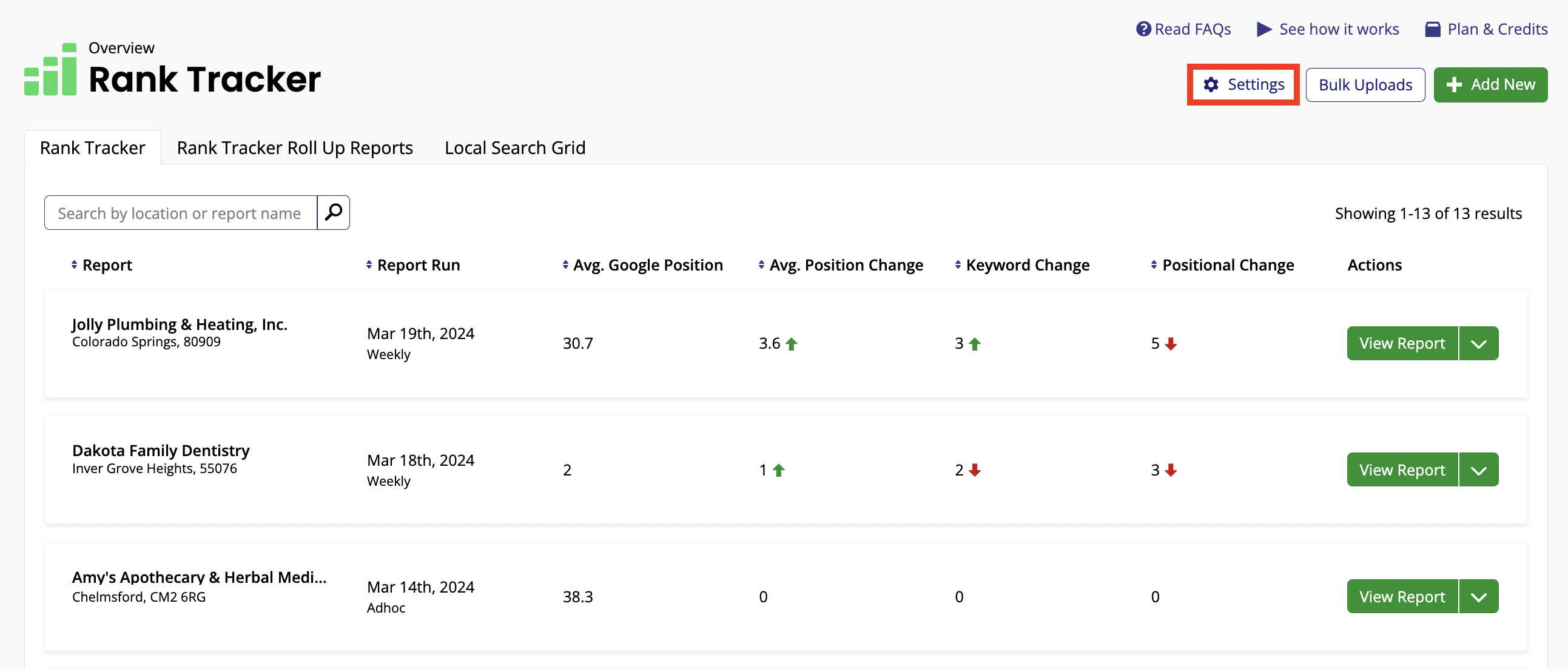Click the red down arrow in Jolly Plumbing row
The height and width of the screenshot is (669, 1568).
[x=1171, y=344]
